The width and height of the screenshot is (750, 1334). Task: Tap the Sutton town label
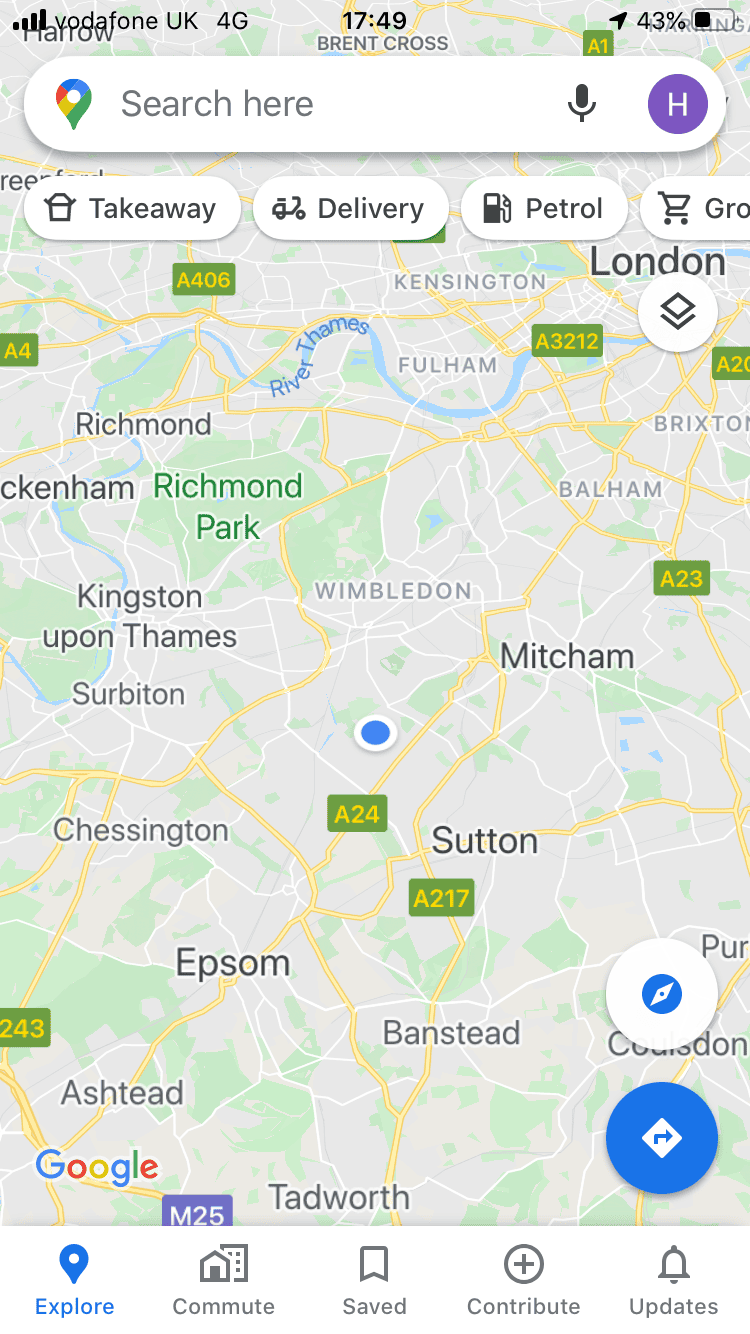click(x=485, y=841)
